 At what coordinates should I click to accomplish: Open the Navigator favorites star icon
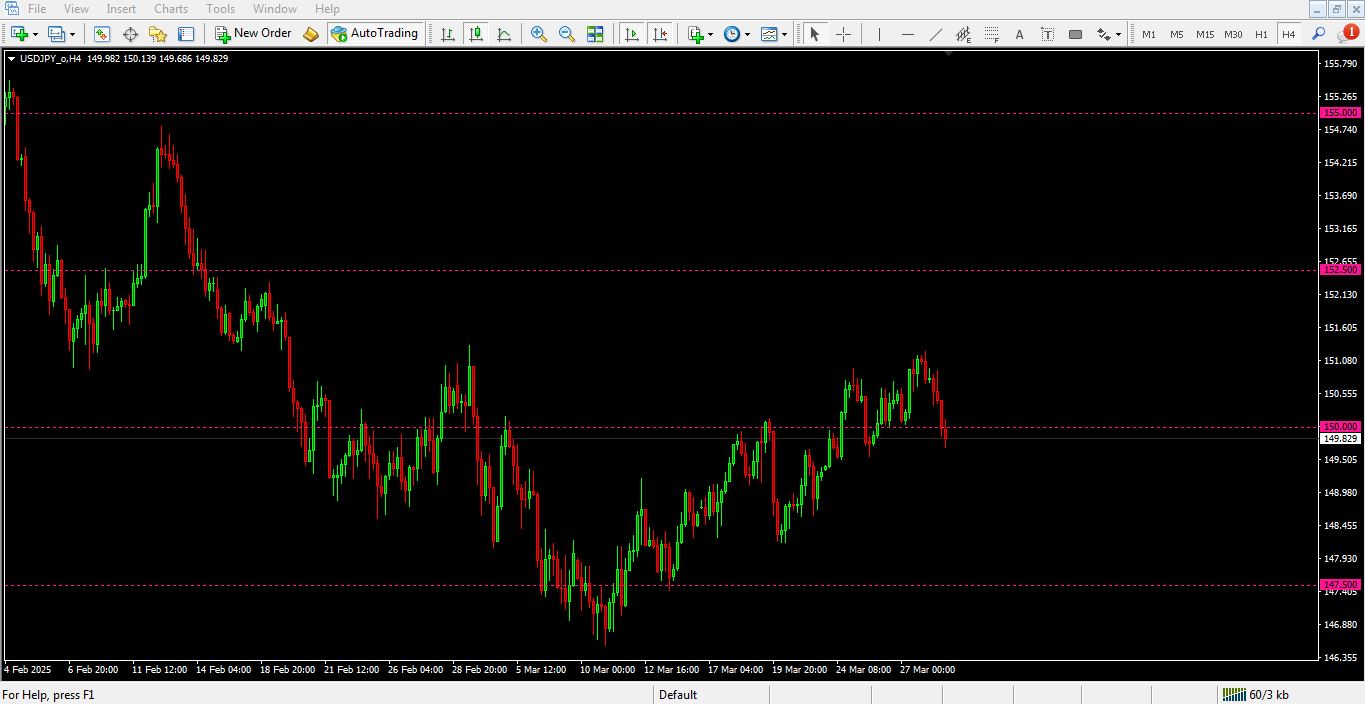point(158,34)
